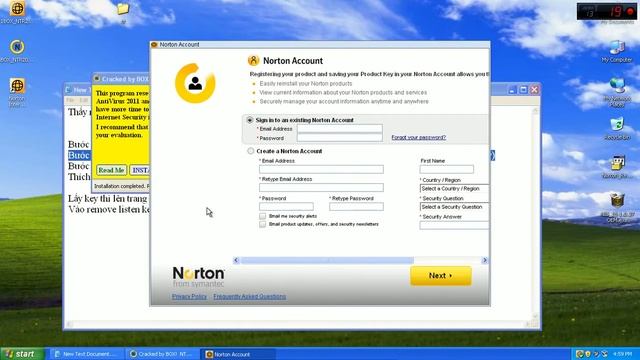Open My Network Places desktop icon

coord(617,92)
